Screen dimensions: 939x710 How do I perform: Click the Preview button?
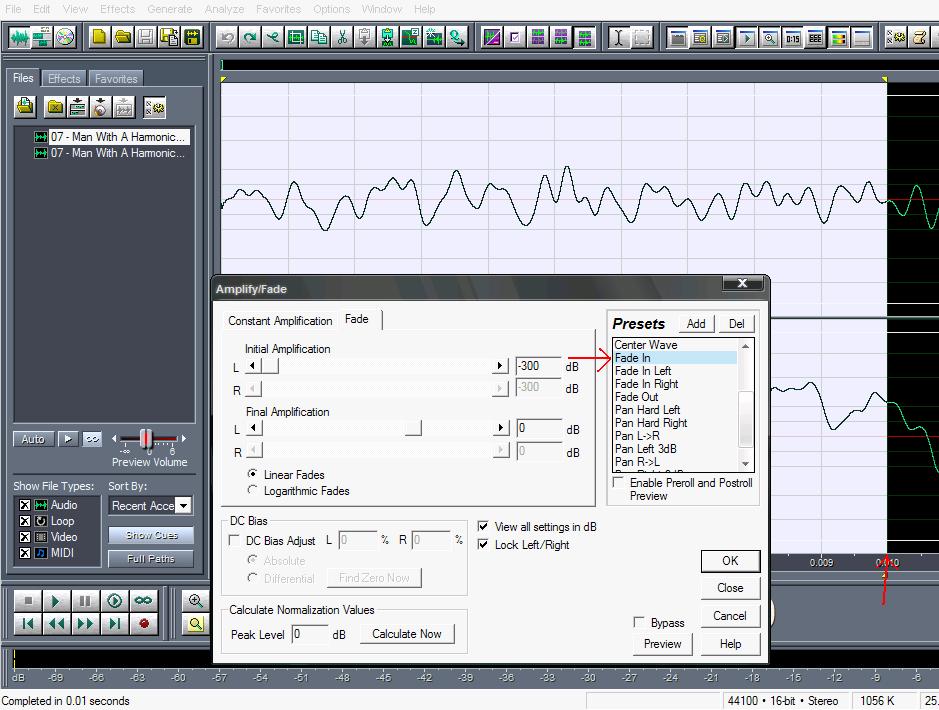pos(662,644)
